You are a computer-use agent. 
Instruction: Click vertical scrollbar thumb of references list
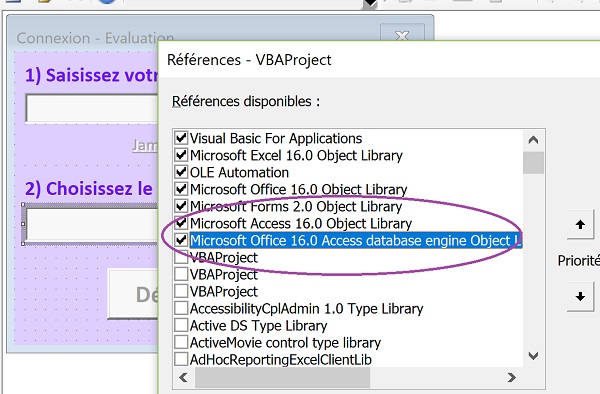533,163
